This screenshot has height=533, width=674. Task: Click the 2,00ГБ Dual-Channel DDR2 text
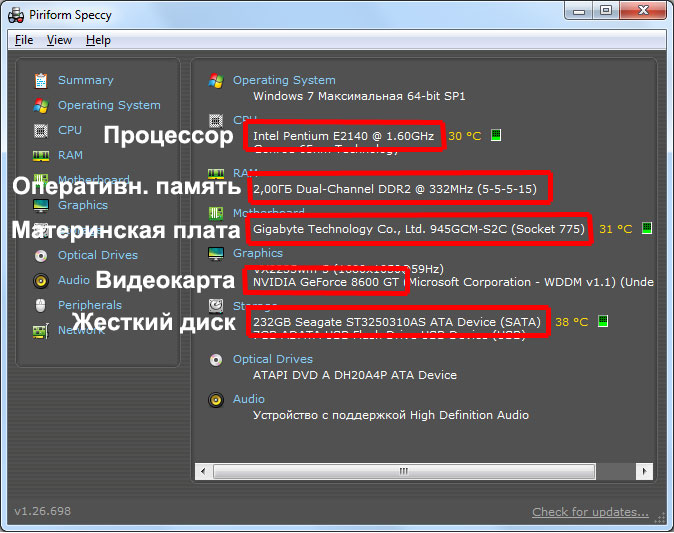[395, 189]
